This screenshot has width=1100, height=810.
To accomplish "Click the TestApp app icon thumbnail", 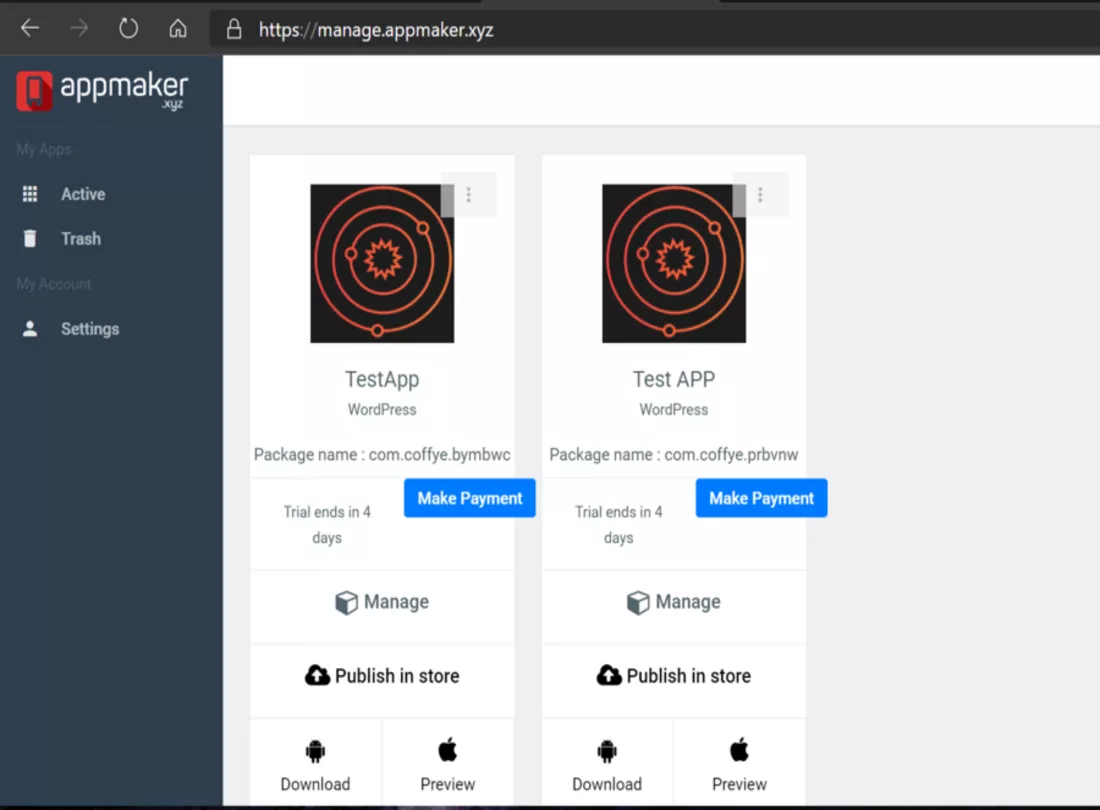I will 382,264.
